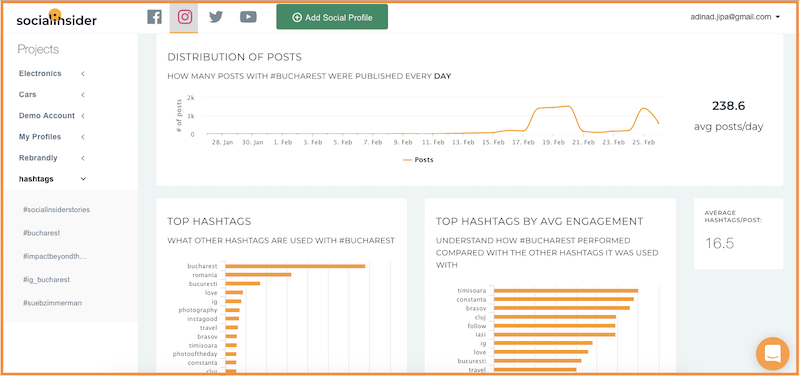The height and width of the screenshot is (376, 800).
Task: Click the Add Social Profile button
Action: pos(332,17)
